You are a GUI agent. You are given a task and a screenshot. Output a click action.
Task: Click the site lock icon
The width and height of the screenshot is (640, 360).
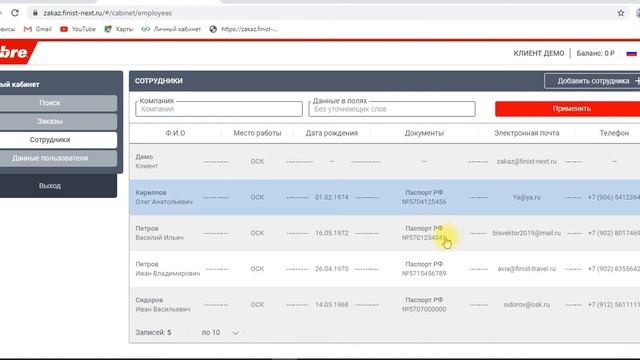tap(35, 13)
